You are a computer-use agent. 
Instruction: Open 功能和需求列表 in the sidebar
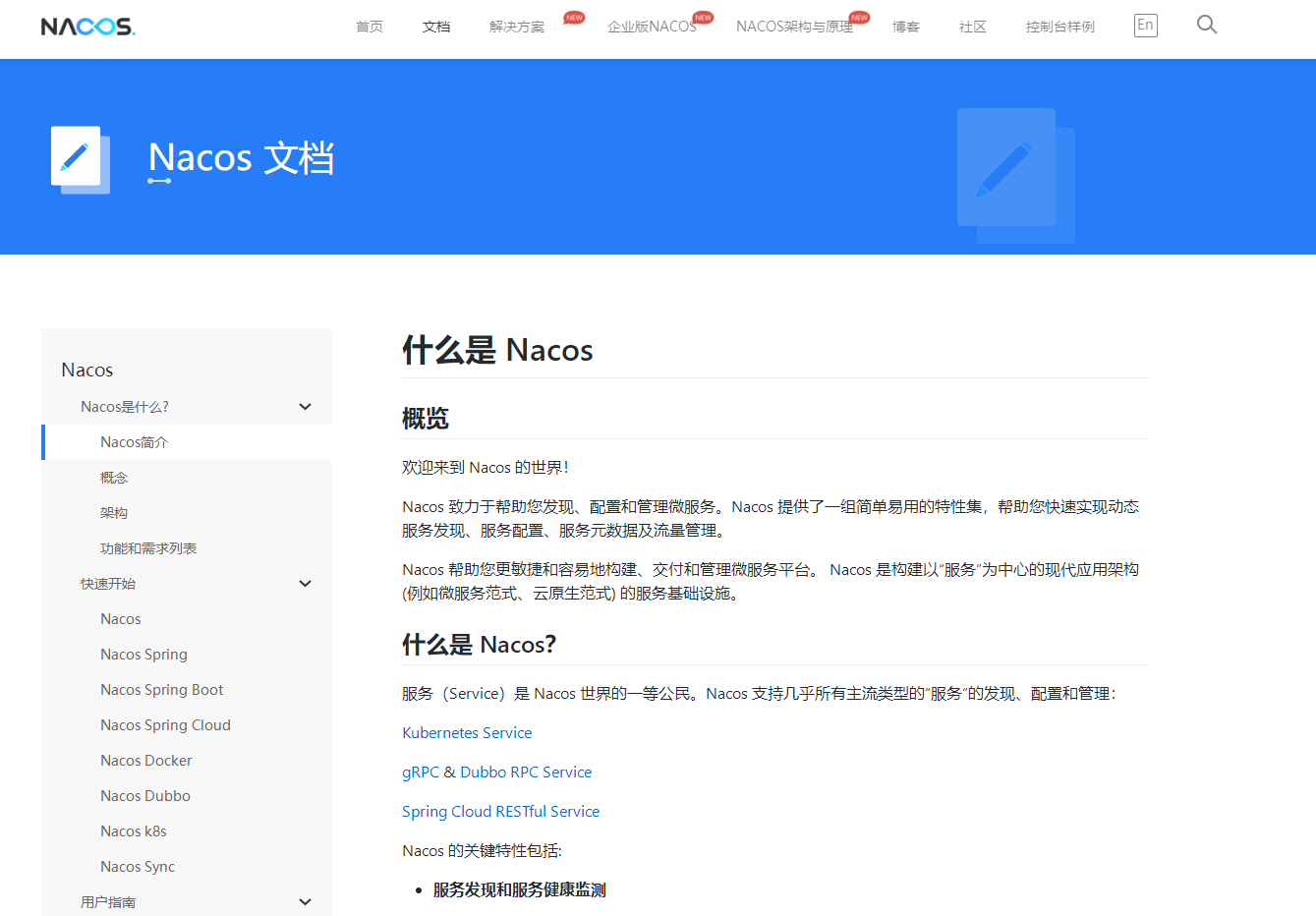coord(148,548)
